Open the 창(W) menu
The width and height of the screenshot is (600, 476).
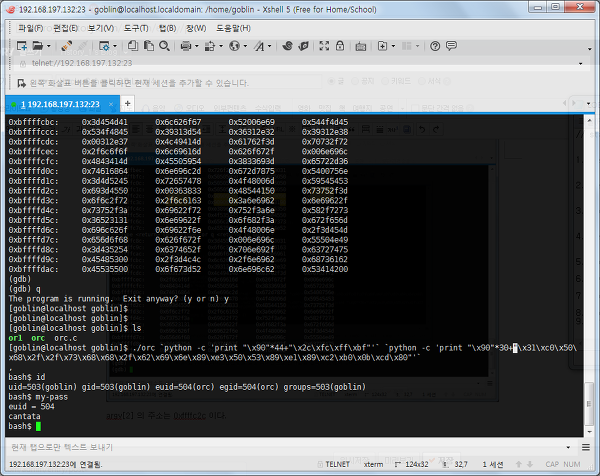(196, 28)
